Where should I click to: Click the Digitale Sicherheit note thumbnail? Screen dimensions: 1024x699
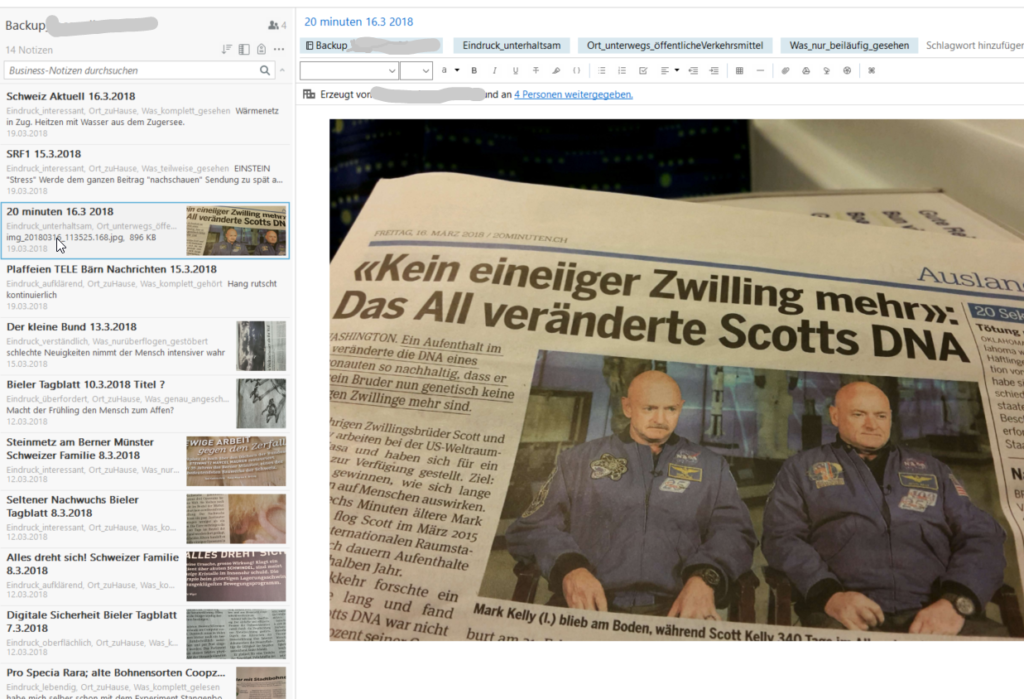pyautogui.click(x=236, y=634)
